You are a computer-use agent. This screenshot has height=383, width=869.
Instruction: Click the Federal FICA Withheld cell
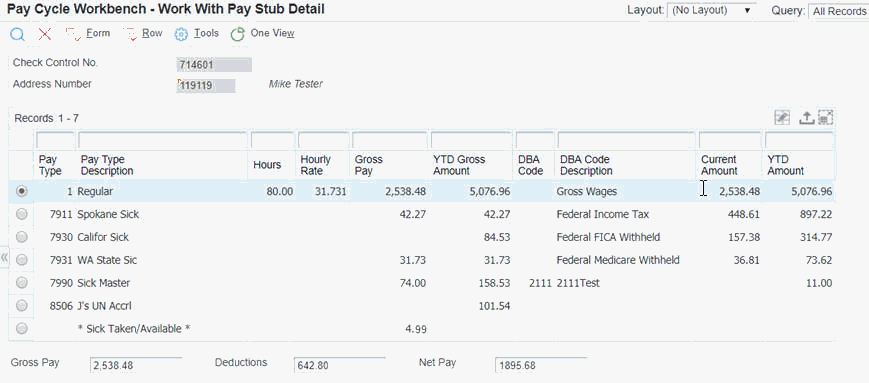[x=608, y=237]
